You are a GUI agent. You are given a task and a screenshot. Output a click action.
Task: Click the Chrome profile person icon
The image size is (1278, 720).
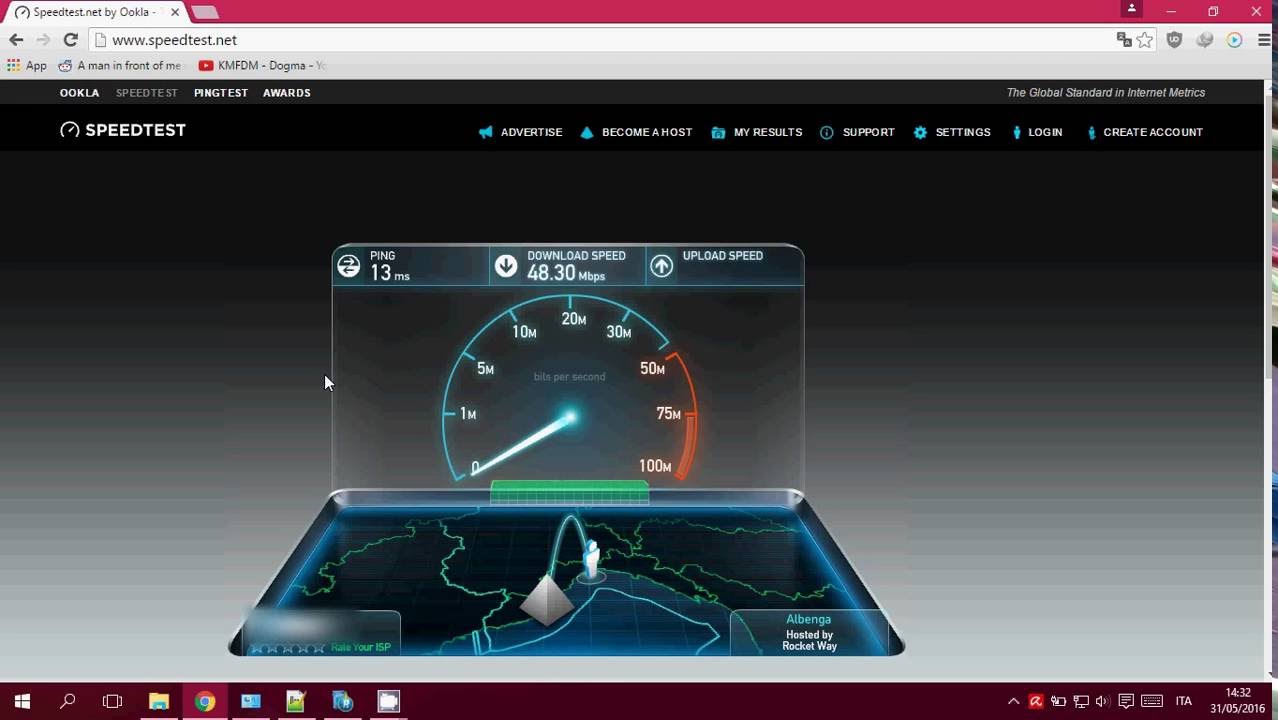pos(1132,8)
